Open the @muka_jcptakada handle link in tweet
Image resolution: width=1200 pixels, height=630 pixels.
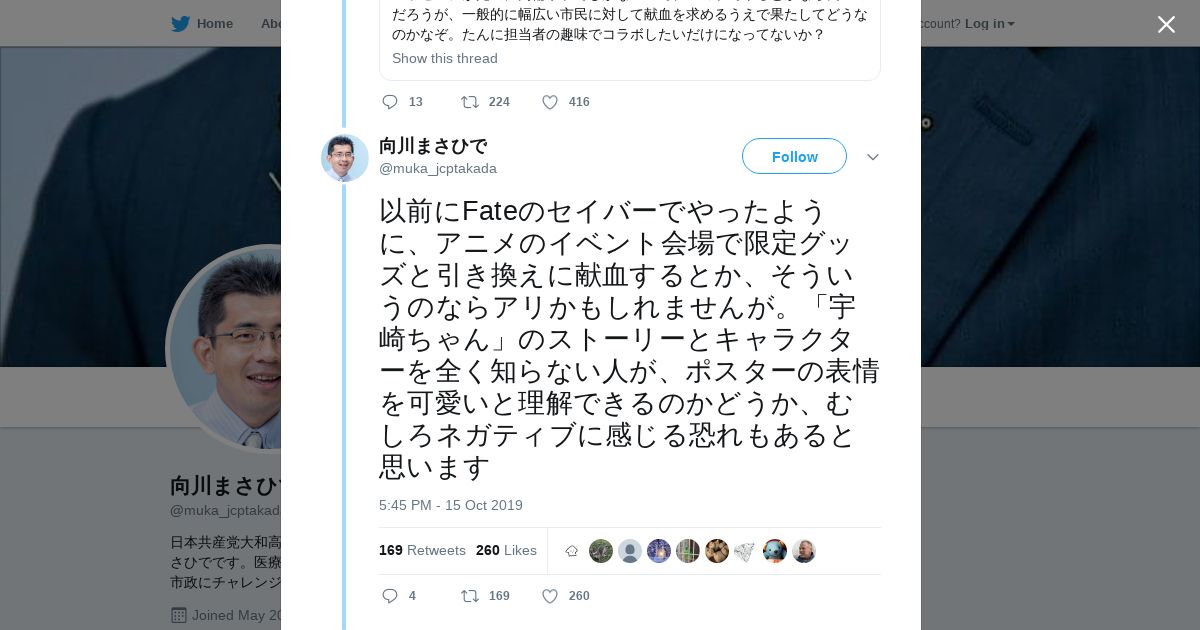pyautogui.click(x=438, y=168)
